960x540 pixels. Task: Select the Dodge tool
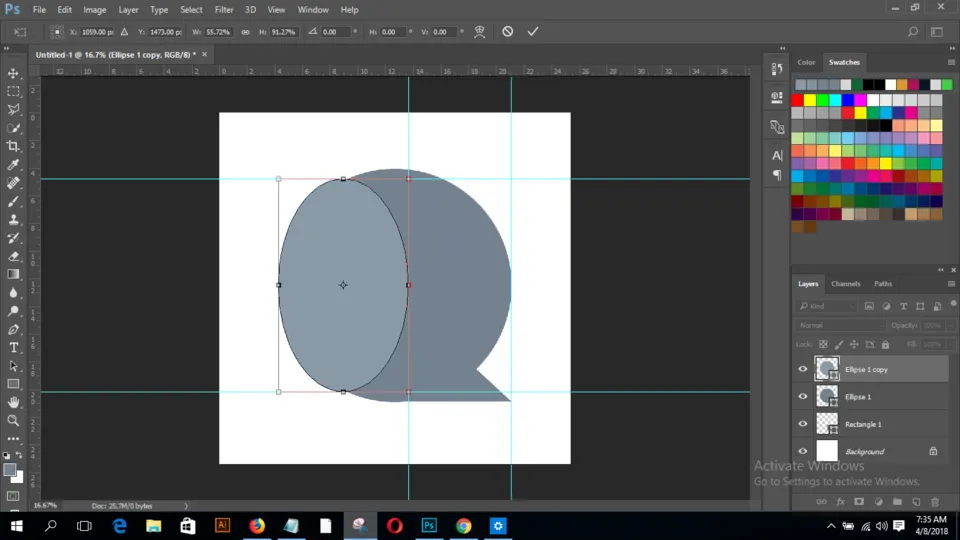pos(13,311)
